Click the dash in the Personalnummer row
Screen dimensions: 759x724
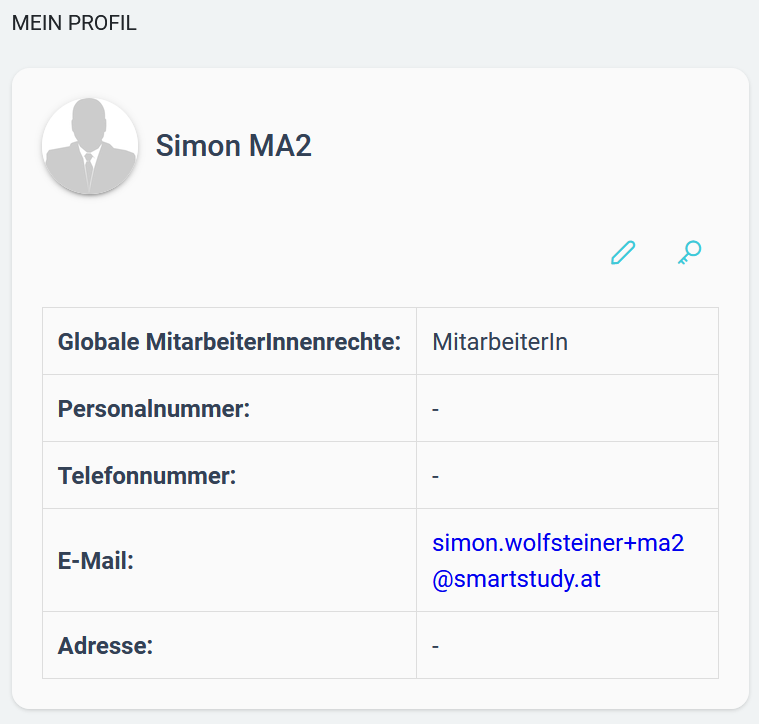(x=435, y=409)
